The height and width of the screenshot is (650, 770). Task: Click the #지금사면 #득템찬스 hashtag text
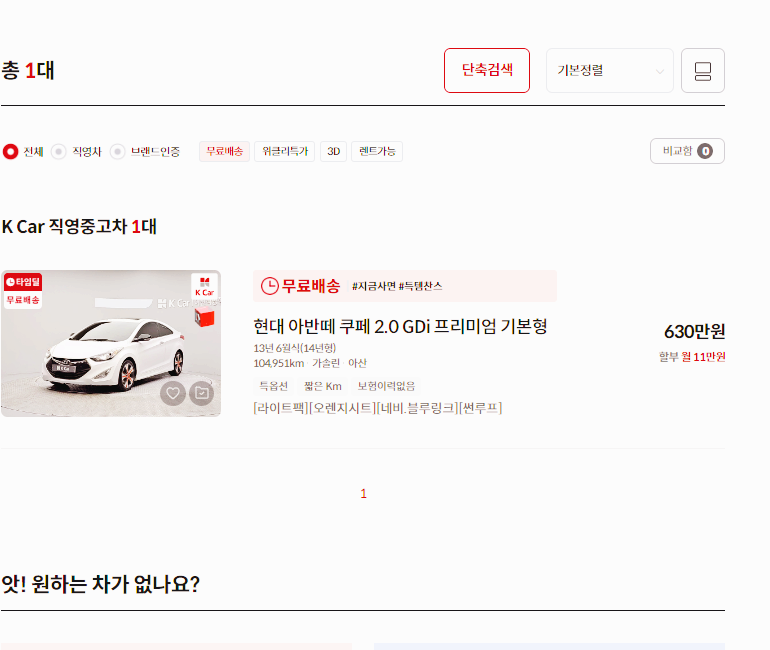(397, 286)
